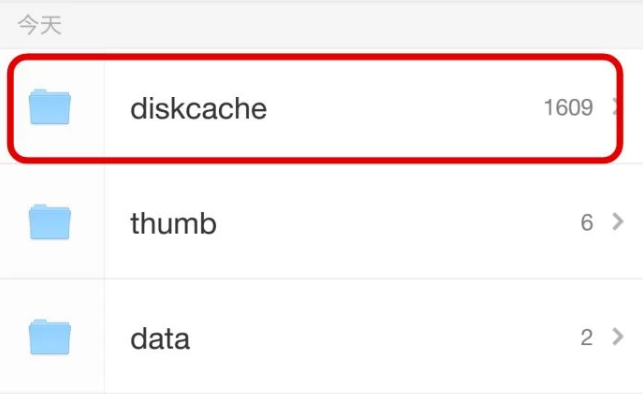643x394 pixels.
Task: Select the diskcache folder name
Action: [198, 109]
